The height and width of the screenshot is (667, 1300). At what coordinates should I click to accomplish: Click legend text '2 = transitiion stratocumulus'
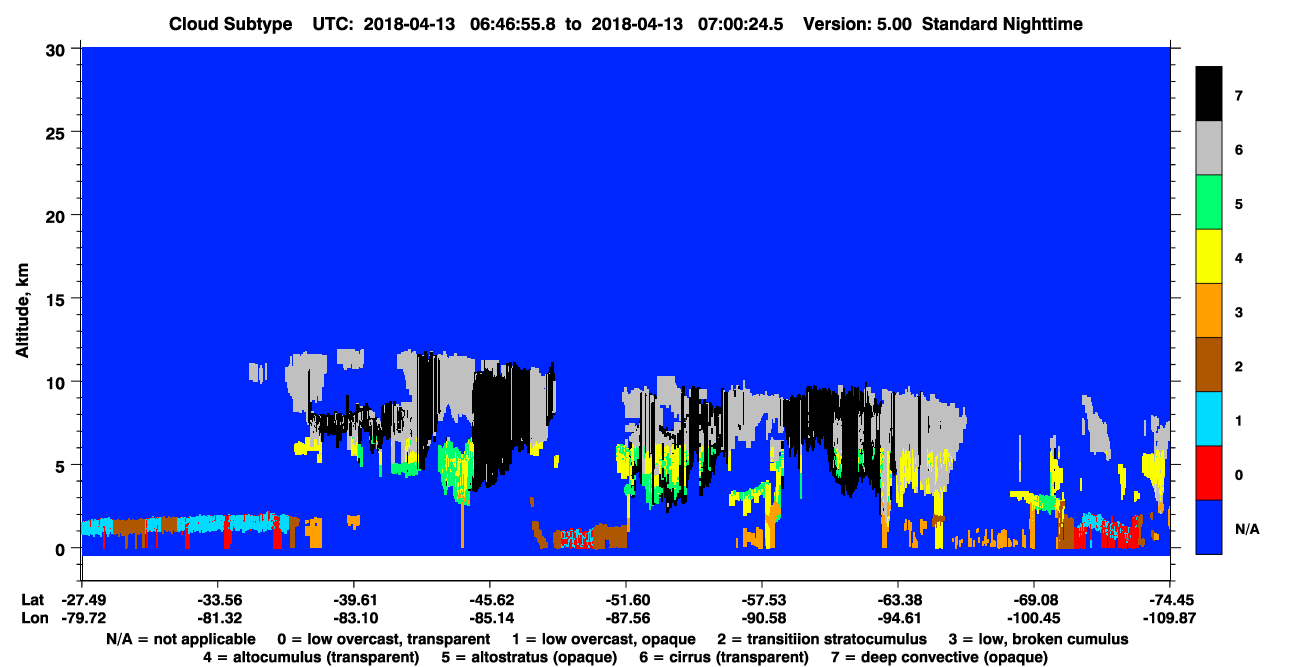coord(822,639)
